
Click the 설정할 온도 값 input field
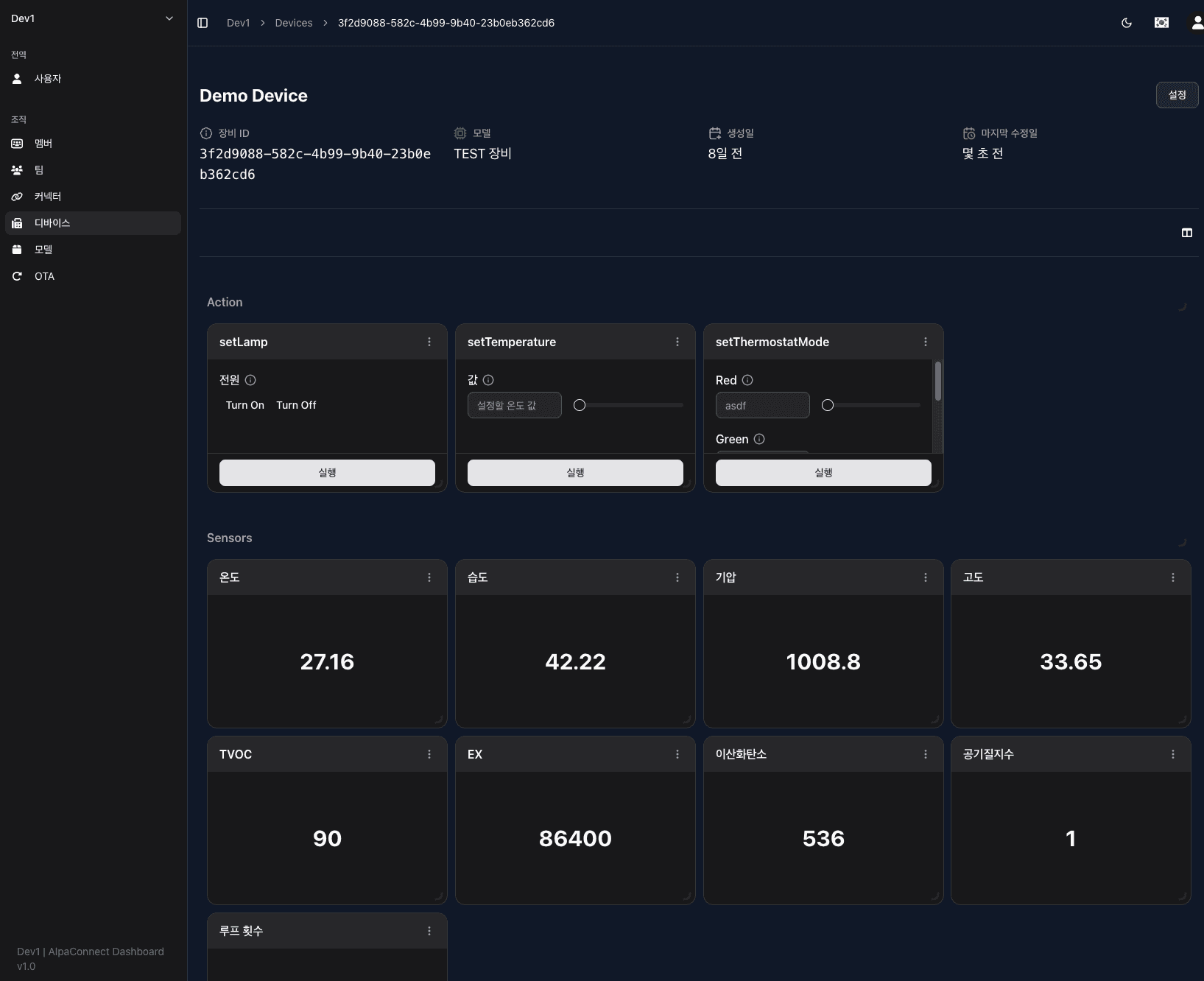(515, 405)
